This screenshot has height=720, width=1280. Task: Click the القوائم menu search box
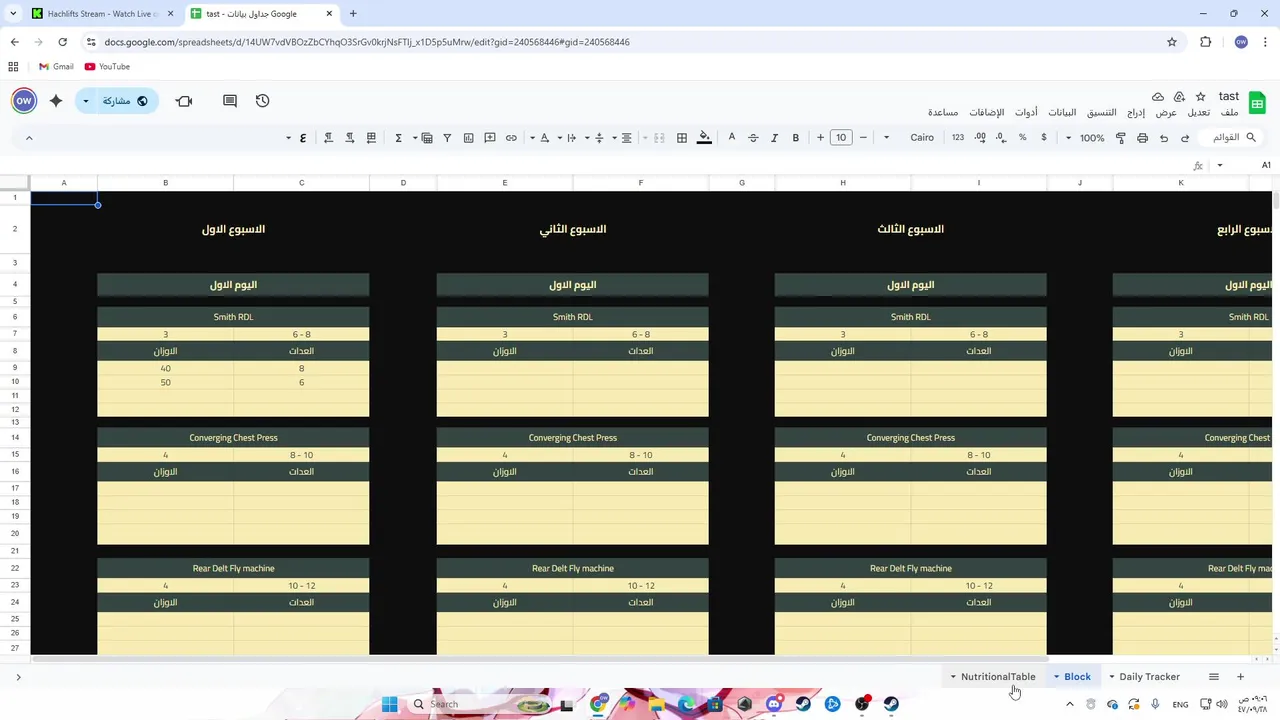(1232, 138)
